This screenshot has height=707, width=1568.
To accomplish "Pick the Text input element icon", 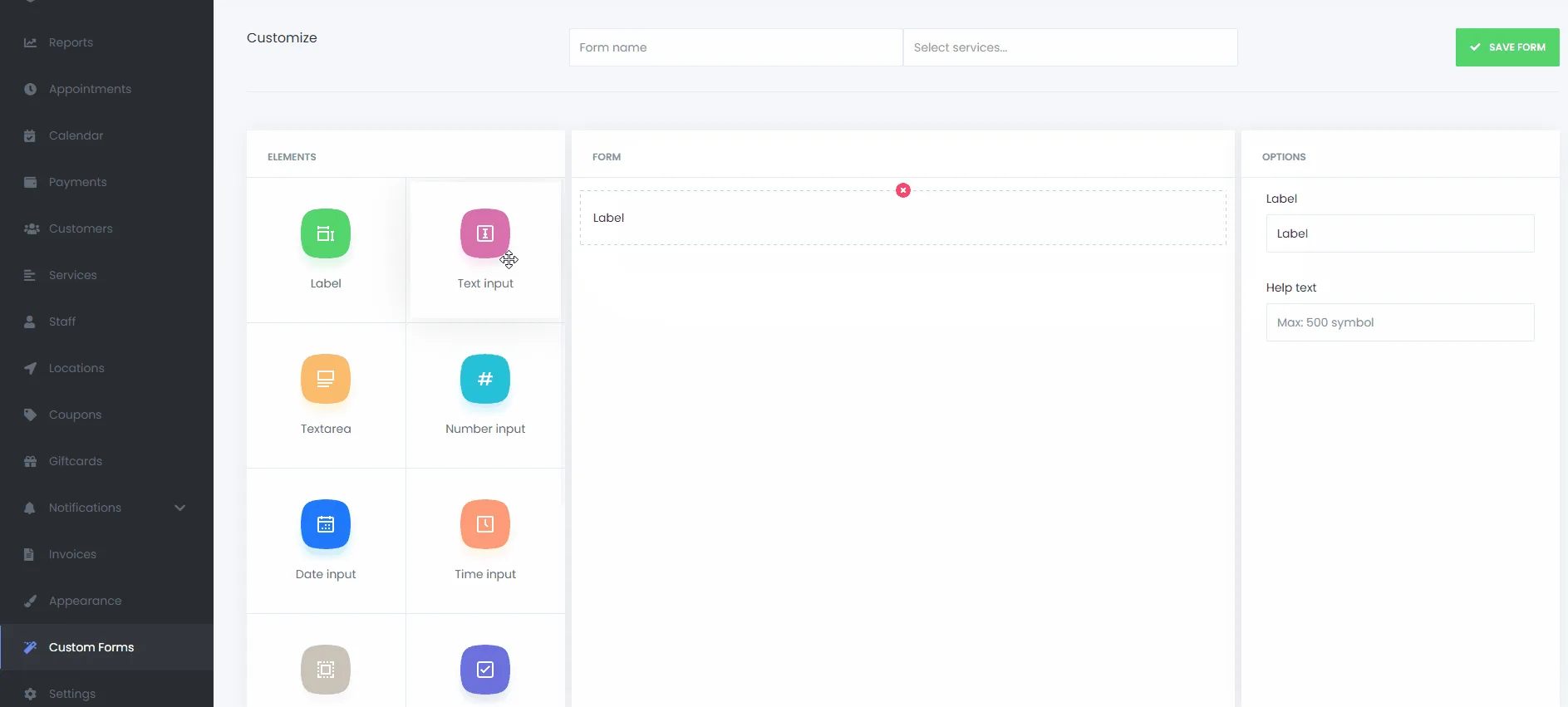I will 485,233.
